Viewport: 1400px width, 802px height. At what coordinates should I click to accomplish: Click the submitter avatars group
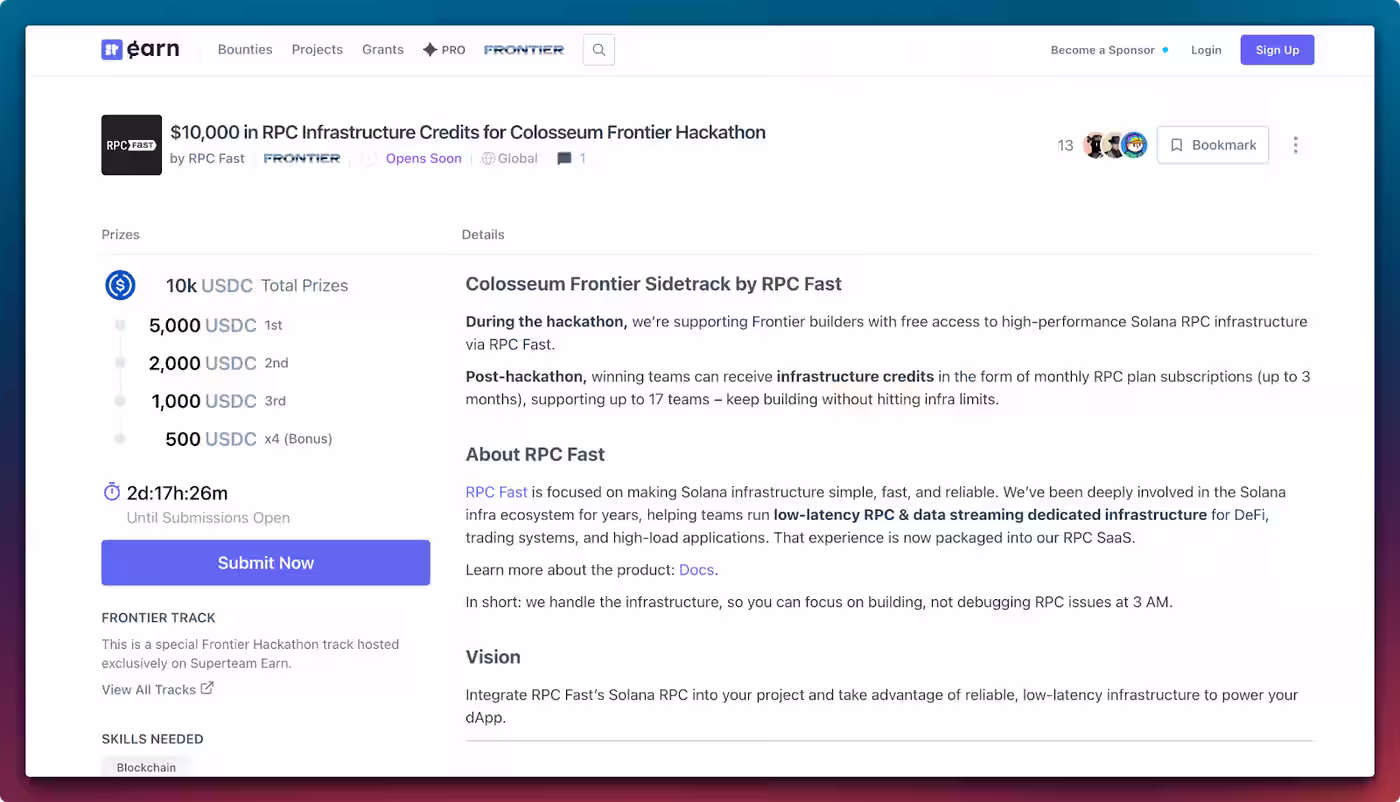pos(1115,145)
